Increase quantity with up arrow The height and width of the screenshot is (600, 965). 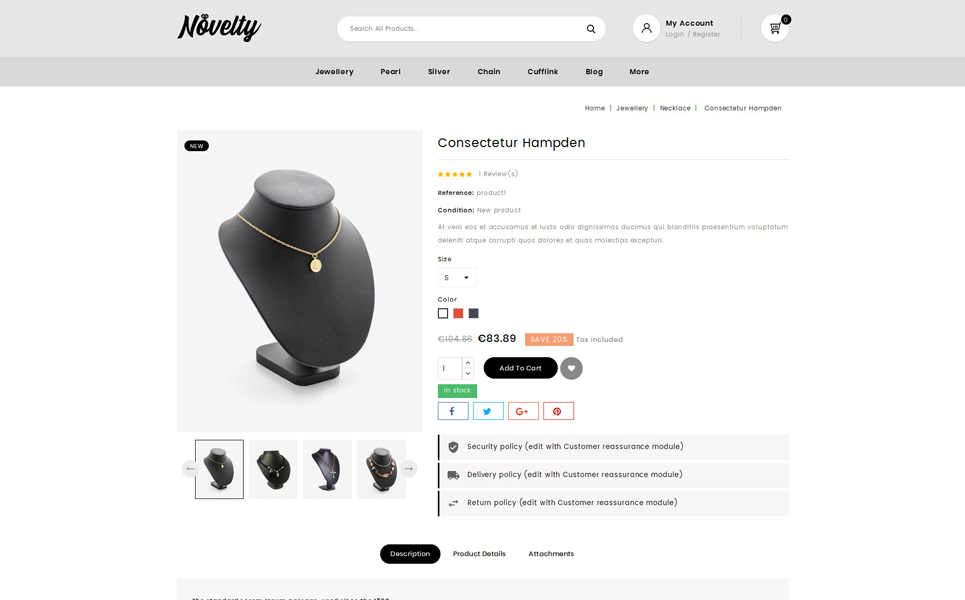click(468, 362)
